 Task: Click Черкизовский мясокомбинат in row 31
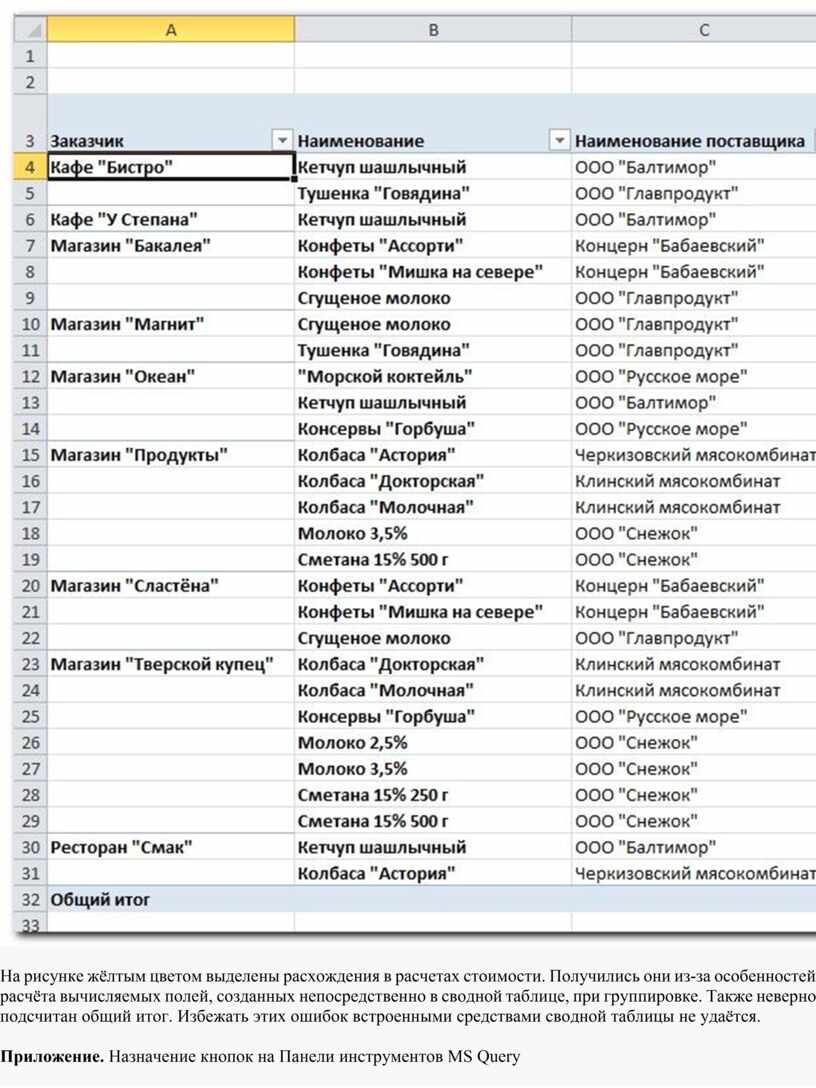pos(694,874)
